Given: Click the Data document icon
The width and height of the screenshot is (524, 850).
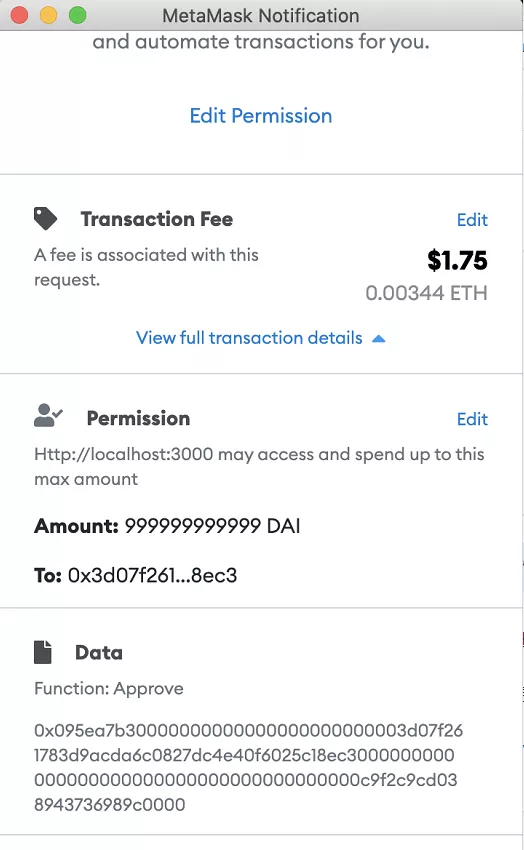Looking at the screenshot, I should [x=43, y=652].
